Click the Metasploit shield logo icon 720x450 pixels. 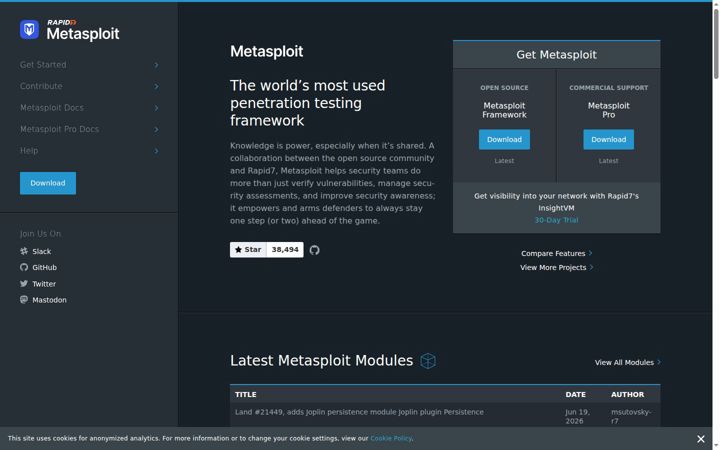[x=29, y=30]
